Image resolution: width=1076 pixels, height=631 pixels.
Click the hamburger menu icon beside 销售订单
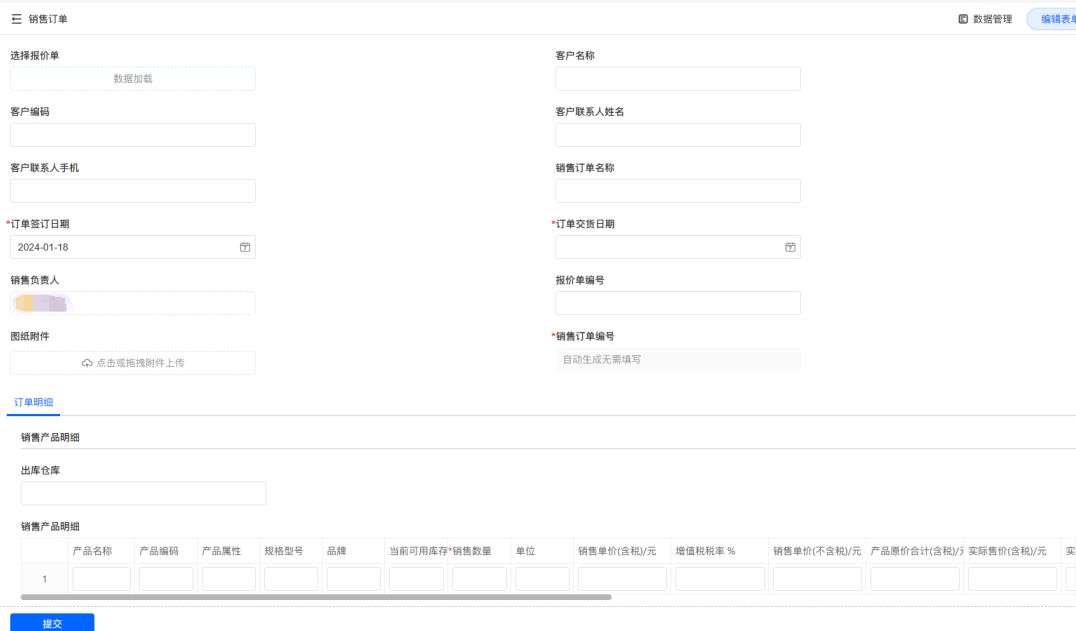tap(16, 19)
